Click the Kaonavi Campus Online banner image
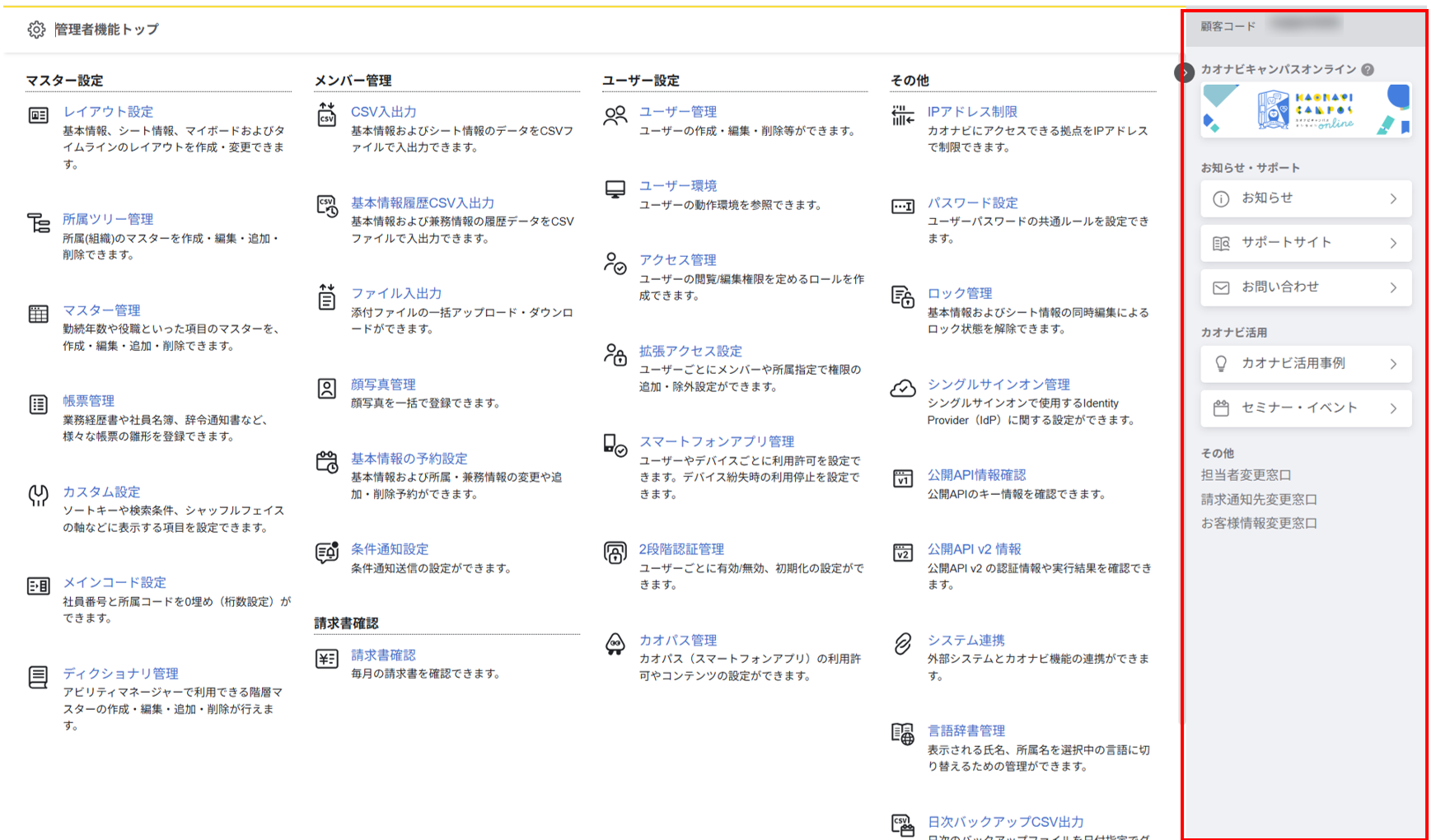This screenshot has width=1431, height=840. (1306, 110)
